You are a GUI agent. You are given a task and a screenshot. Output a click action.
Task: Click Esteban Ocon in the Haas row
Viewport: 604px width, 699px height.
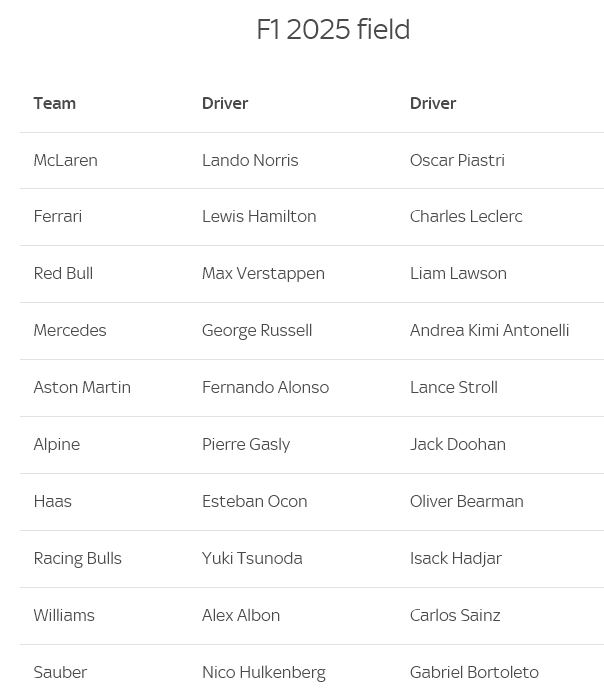(x=254, y=501)
